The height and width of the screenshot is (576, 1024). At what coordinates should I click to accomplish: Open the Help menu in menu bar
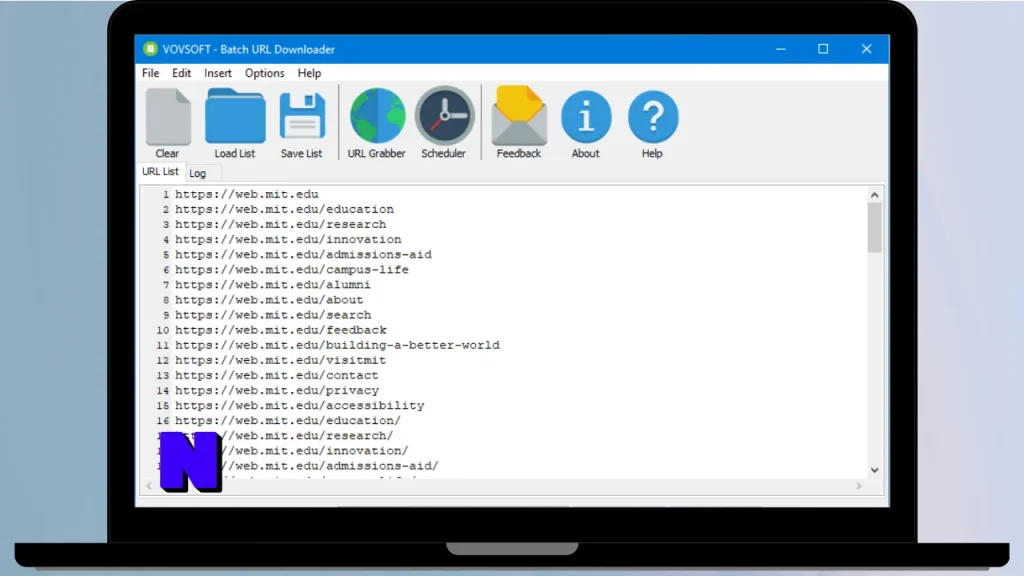(x=309, y=73)
